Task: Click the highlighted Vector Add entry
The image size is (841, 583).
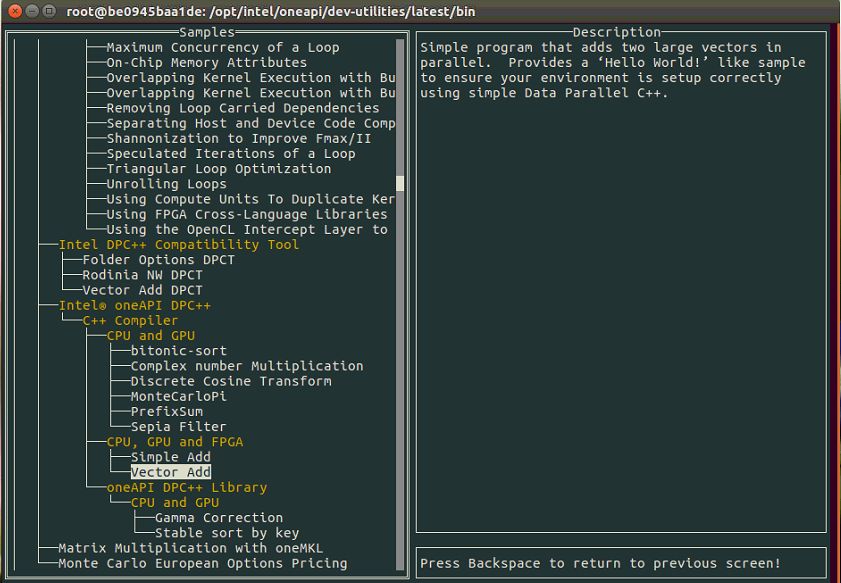Action: (171, 473)
